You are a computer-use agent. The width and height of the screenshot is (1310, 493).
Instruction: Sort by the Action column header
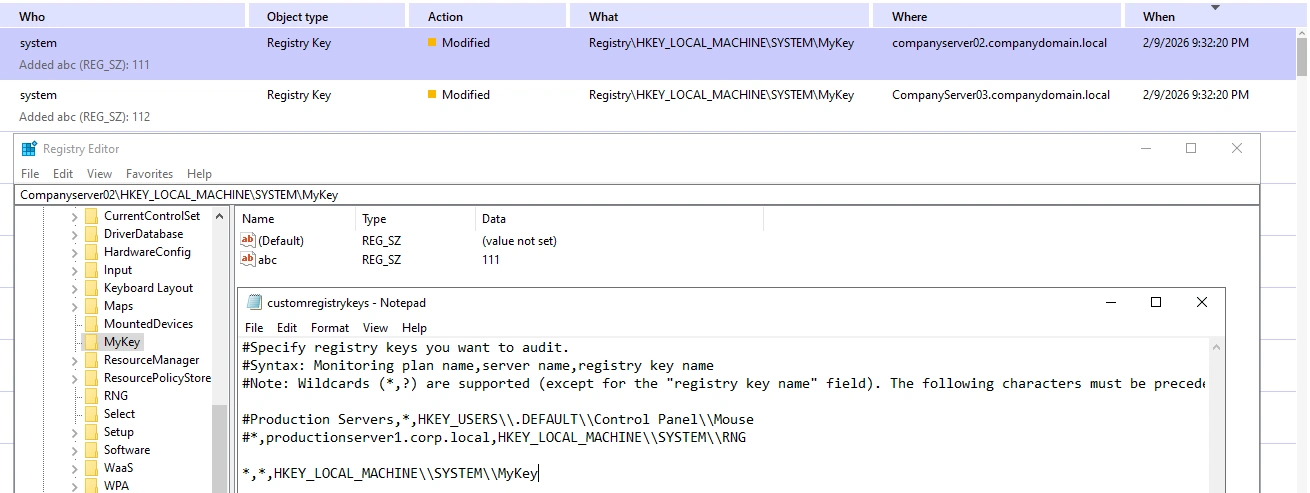[x=487, y=16]
